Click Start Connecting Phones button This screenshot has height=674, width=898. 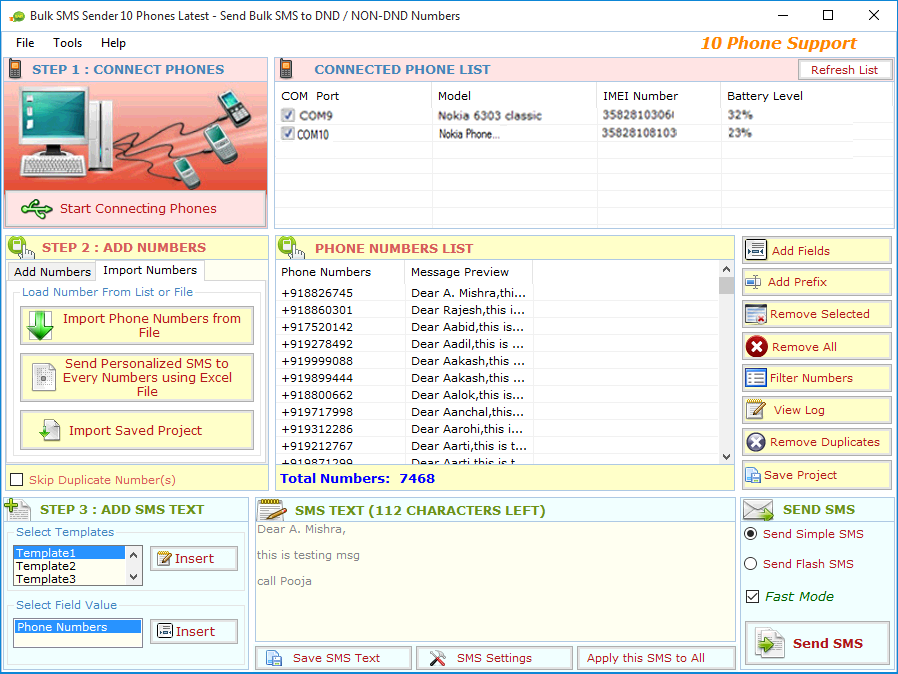coord(136,208)
